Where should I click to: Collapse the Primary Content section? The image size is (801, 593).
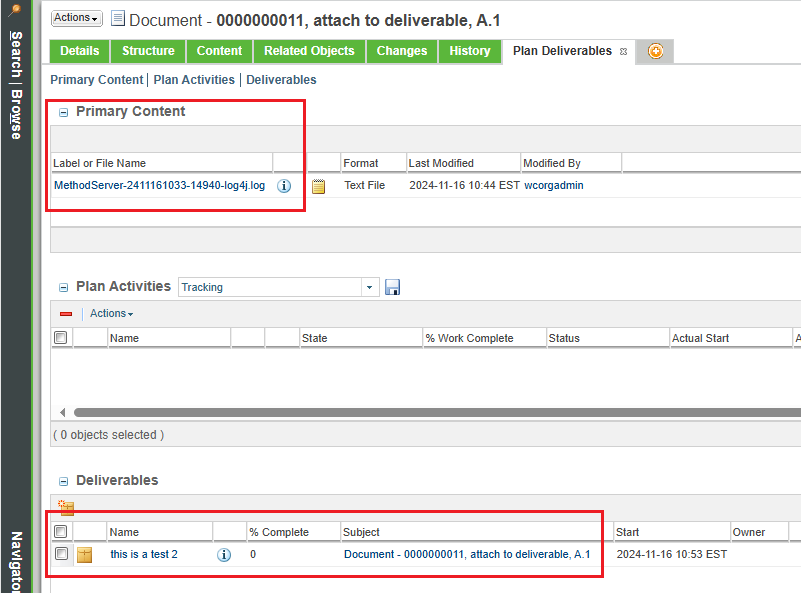63,111
